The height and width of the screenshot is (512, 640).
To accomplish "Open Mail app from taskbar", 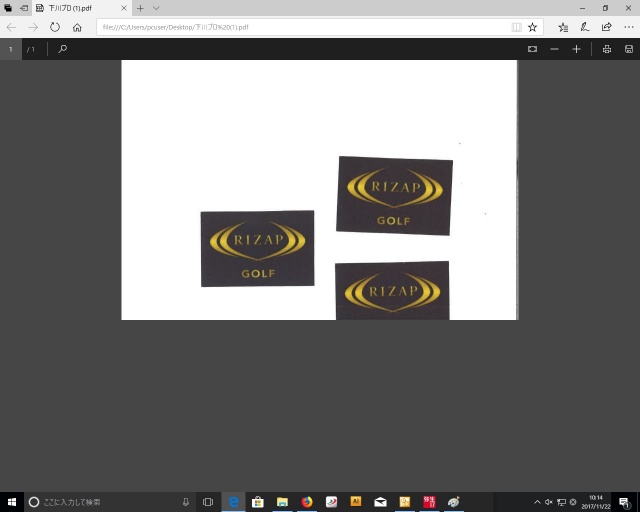I will click(x=380, y=502).
